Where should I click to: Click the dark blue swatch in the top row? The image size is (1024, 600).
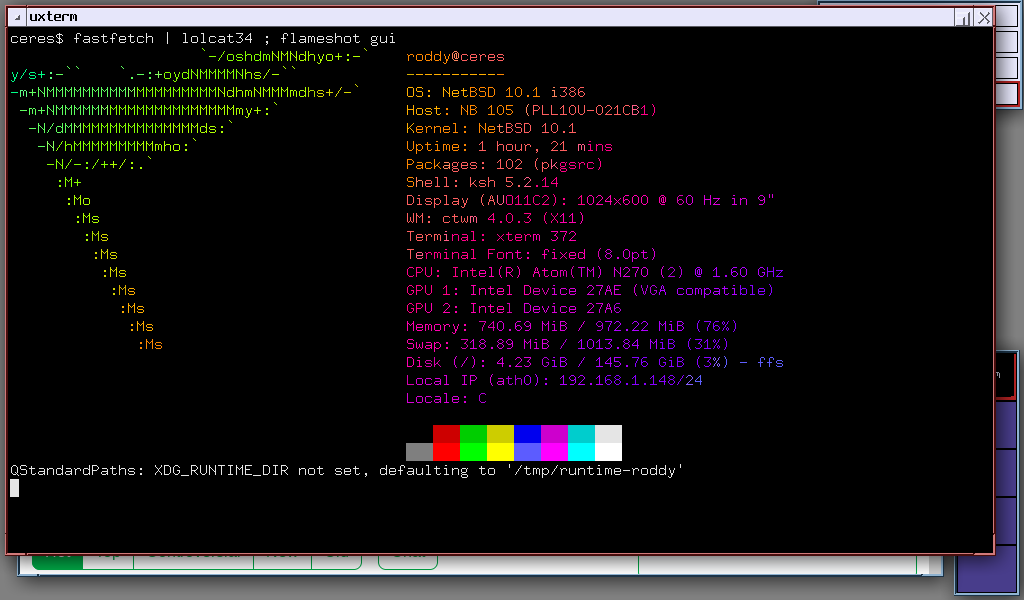527,434
